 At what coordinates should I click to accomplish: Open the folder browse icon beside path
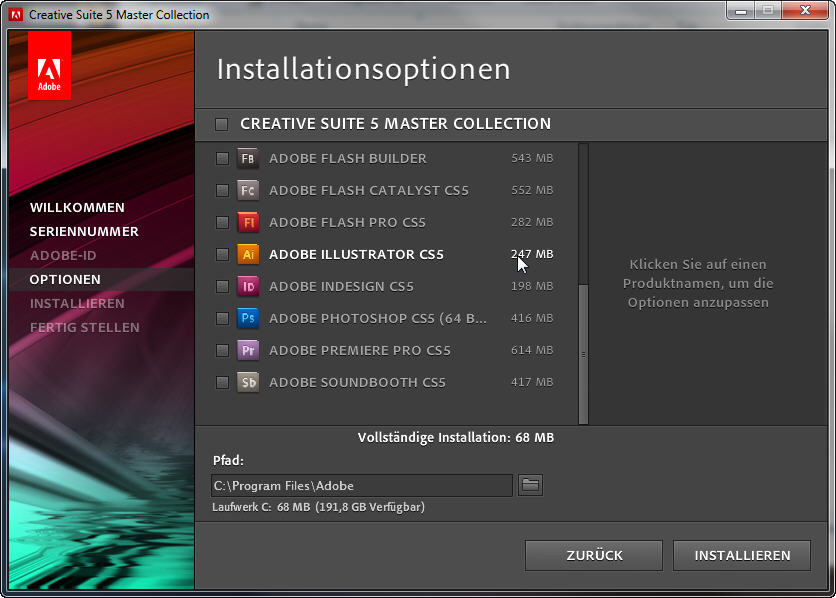click(530, 485)
